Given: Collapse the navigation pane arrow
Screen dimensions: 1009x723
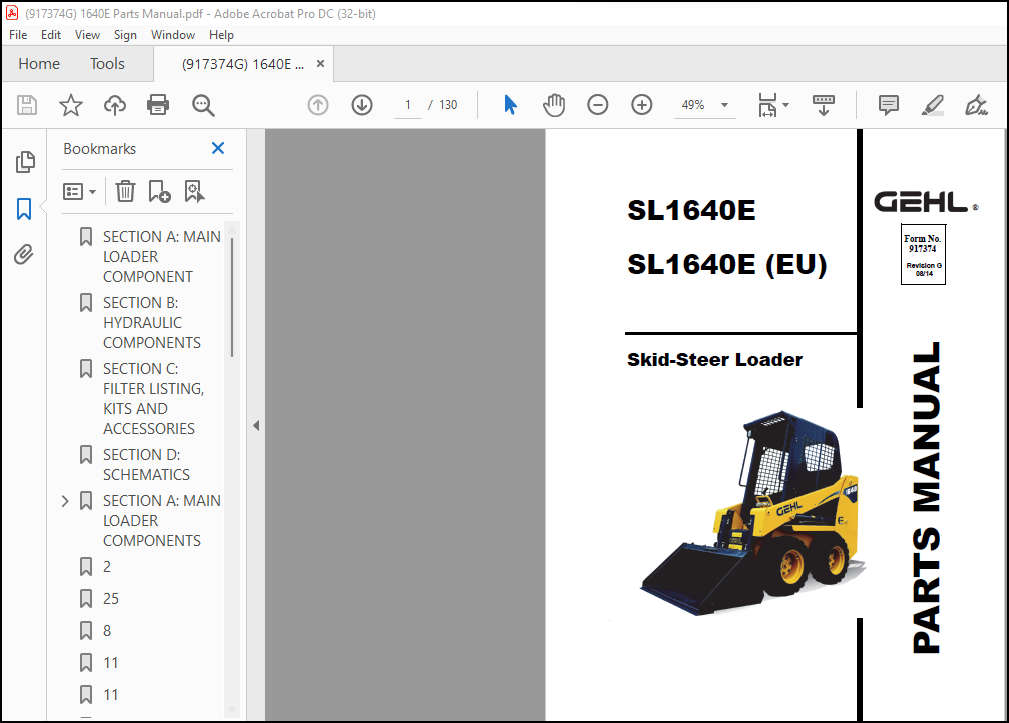Looking at the screenshot, I should click(x=256, y=425).
